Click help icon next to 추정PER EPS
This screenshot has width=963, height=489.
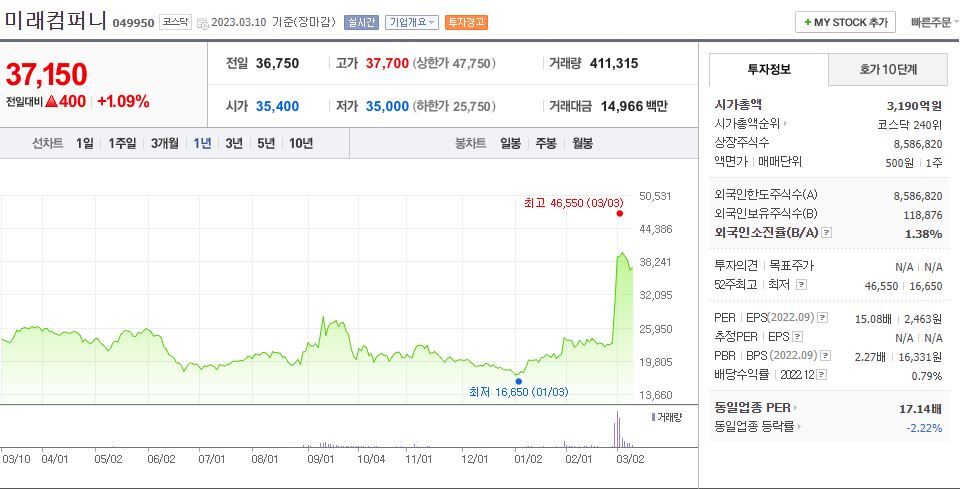(797, 337)
